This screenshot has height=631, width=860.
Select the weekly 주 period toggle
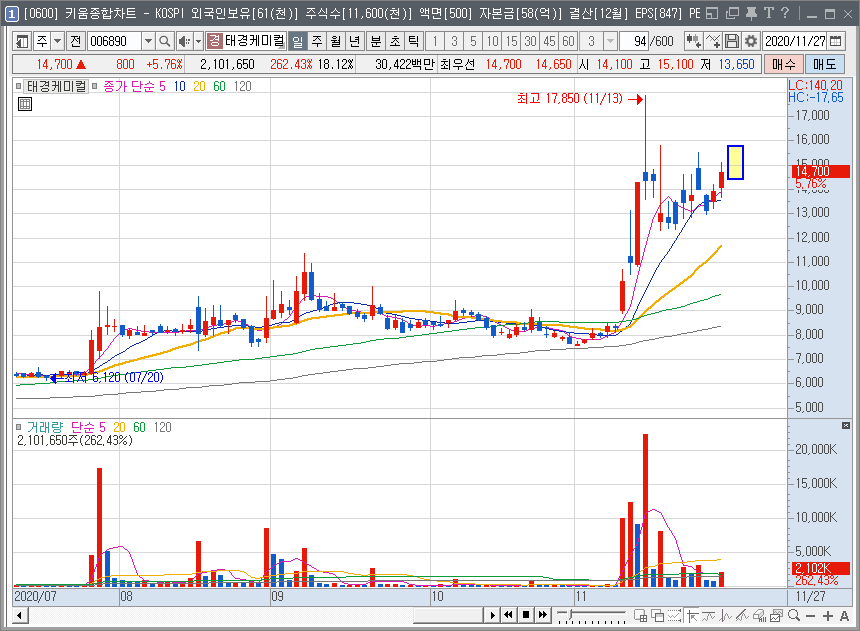click(x=317, y=41)
